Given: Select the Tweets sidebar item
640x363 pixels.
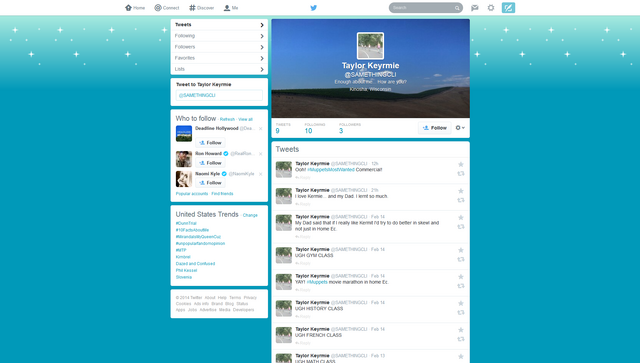Looking at the screenshot, I should pyautogui.click(x=219, y=25).
